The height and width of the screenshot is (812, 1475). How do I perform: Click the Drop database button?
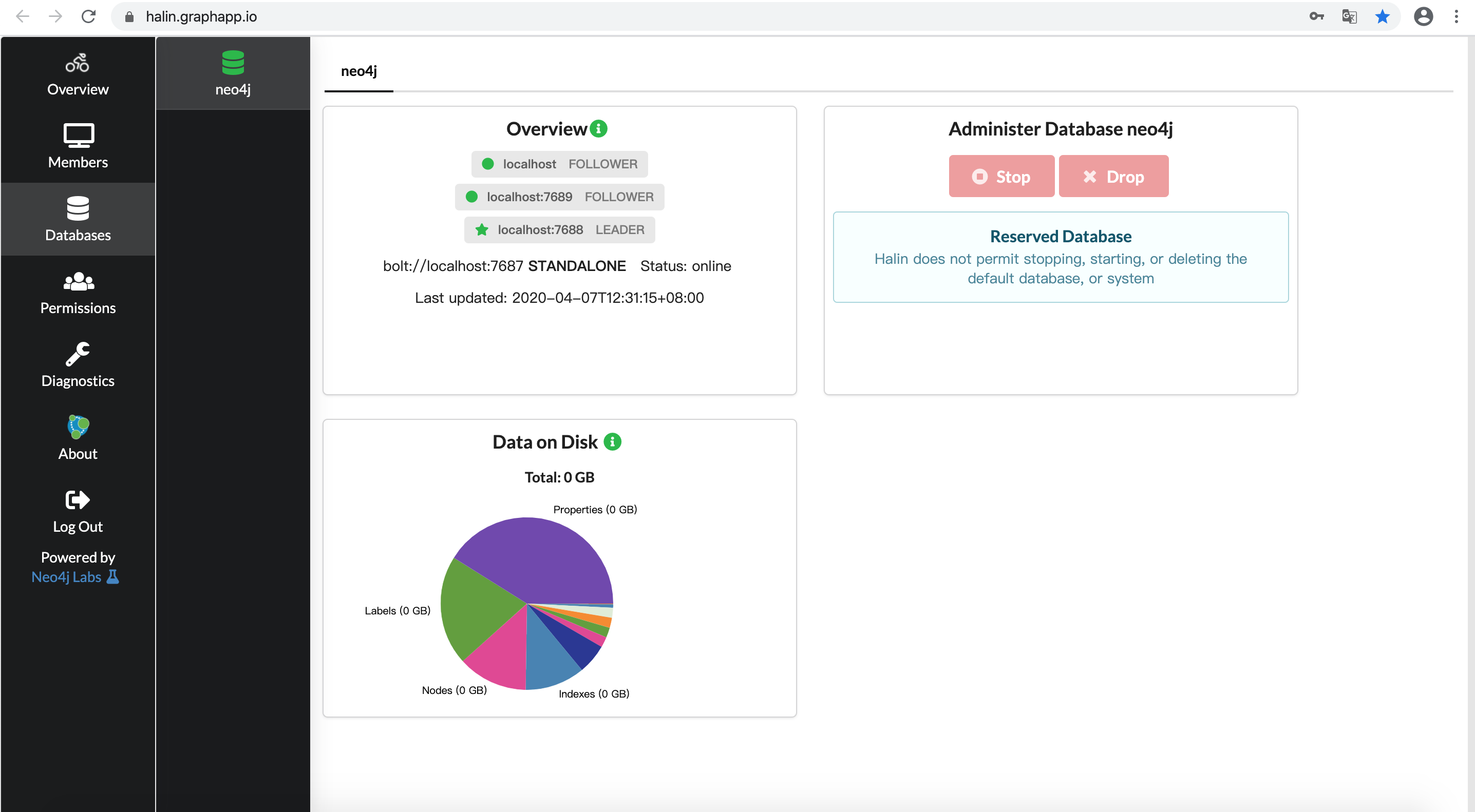[1113, 176]
